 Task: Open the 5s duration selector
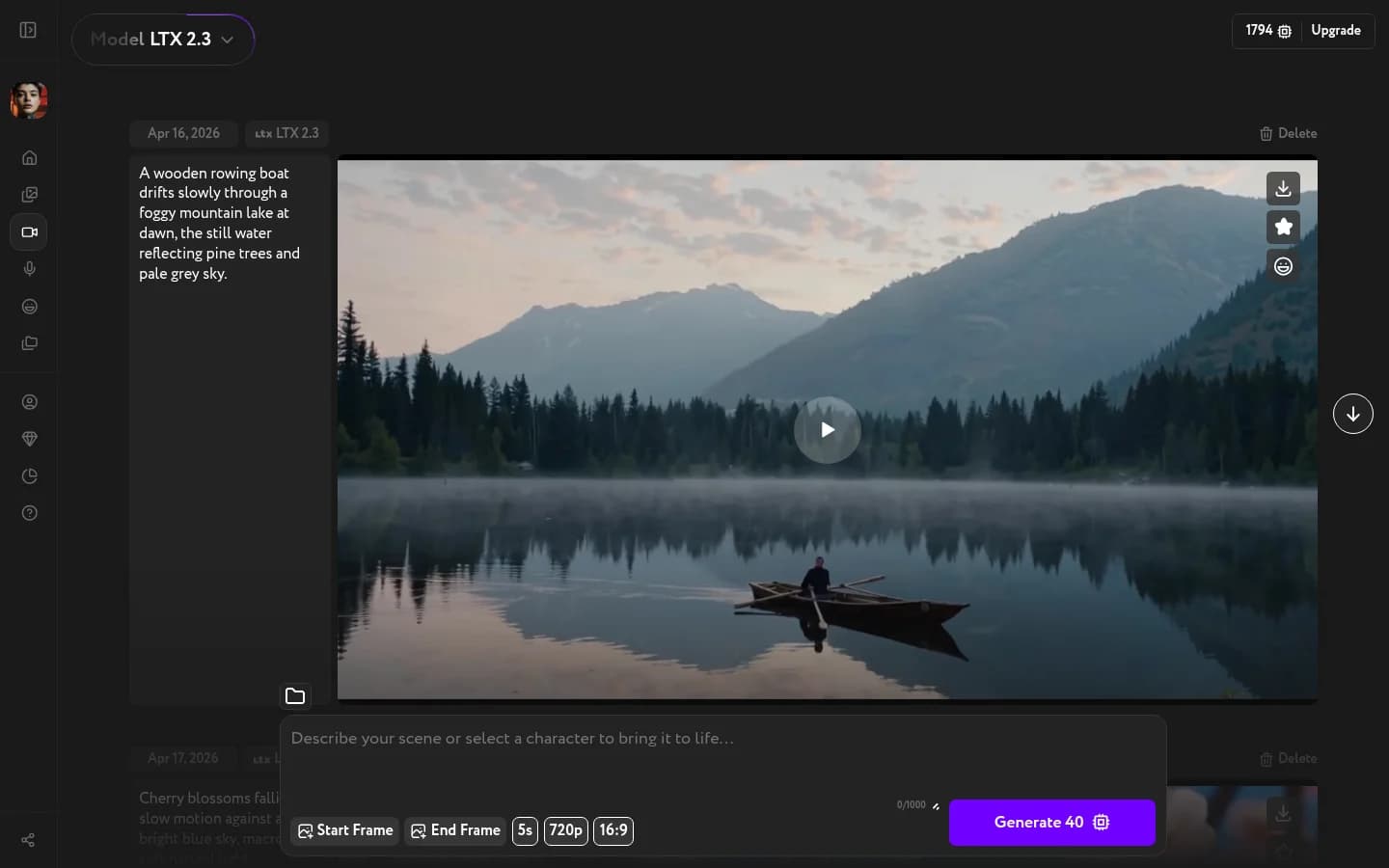(x=525, y=831)
